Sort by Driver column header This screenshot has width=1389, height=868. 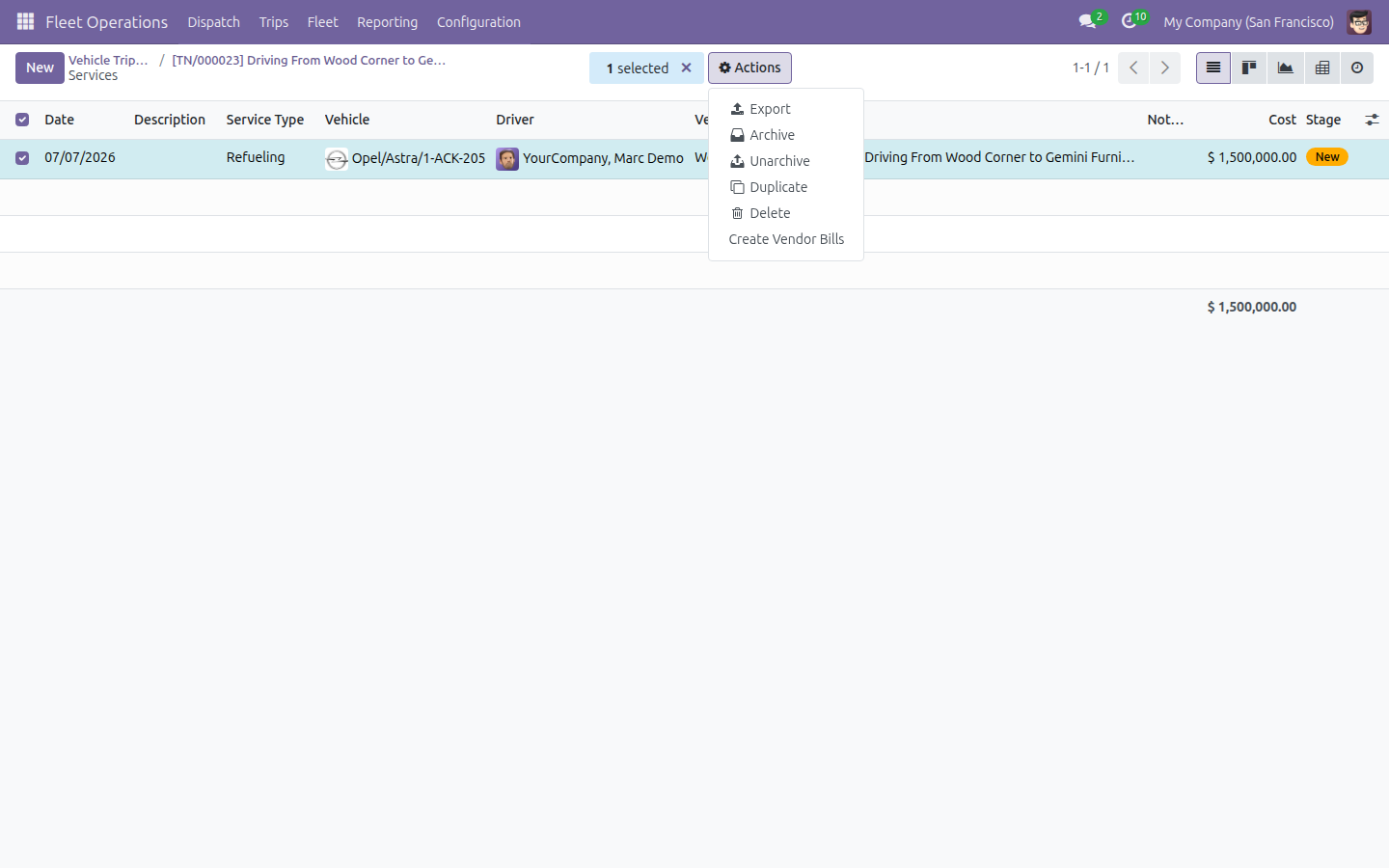point(515,120)
